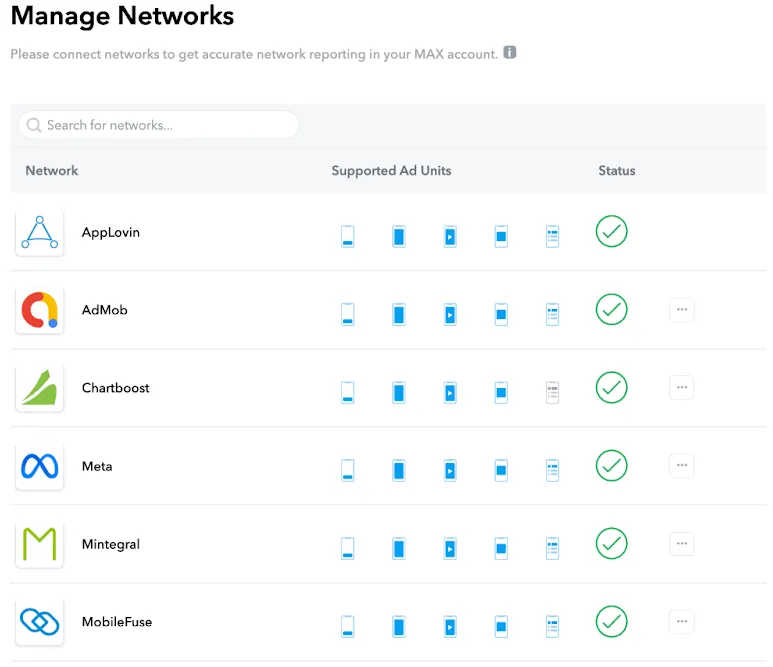This screenshot has width=773, height=667.
Task: Click Chartboost greyed native ad unit icon
Action: 553,392
